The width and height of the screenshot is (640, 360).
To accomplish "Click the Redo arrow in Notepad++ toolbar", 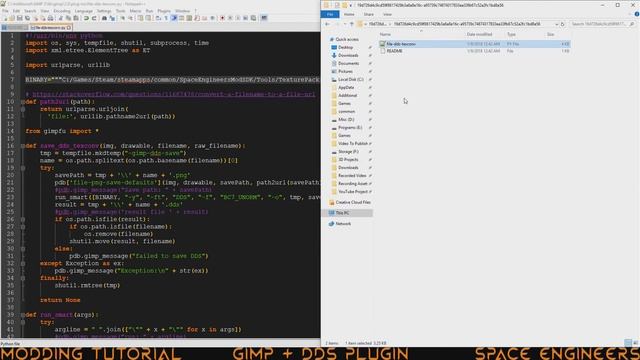I will pos(94,18).
